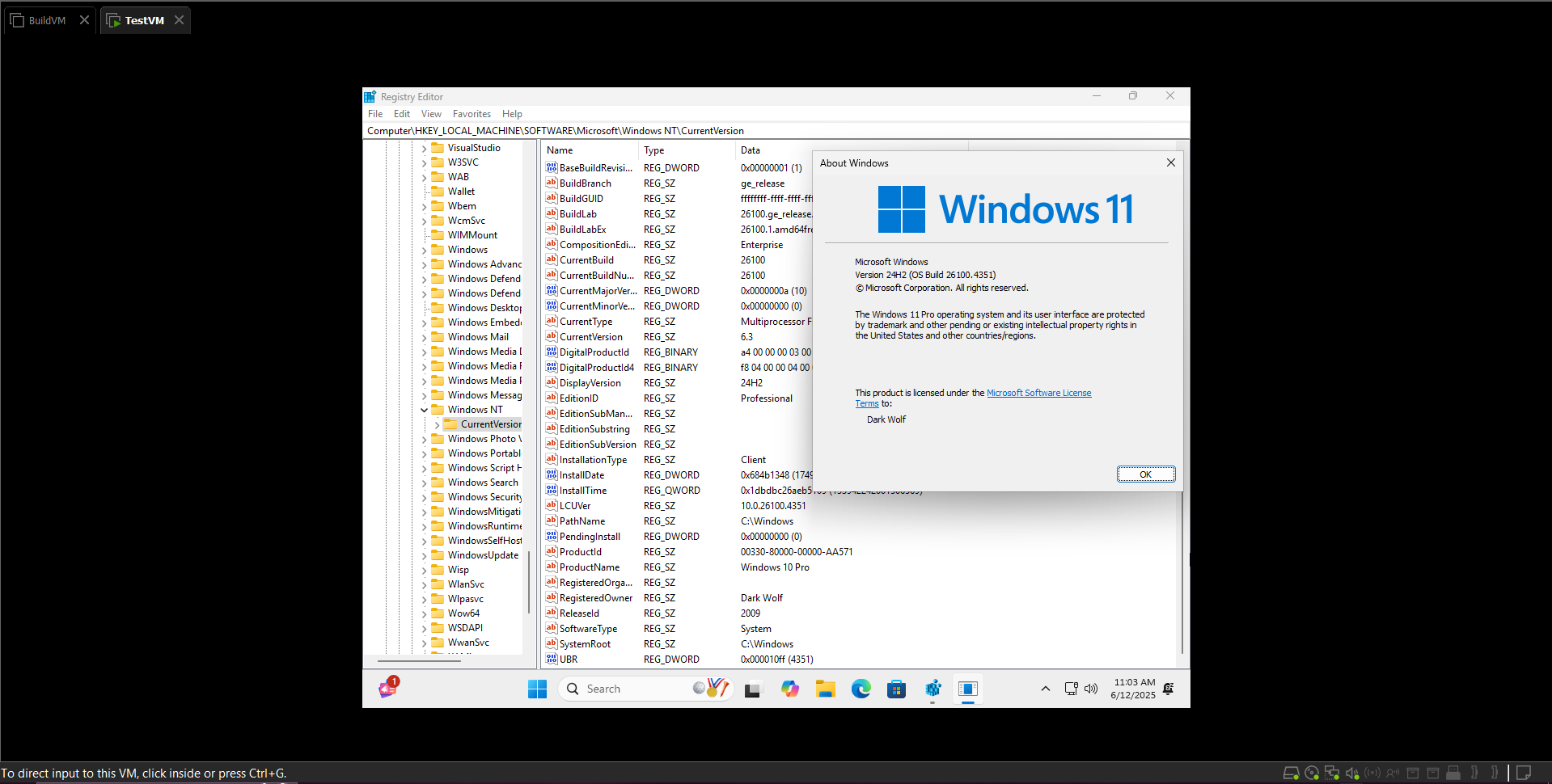
Task: Close the About Windows dialog
Action: pos(1170,162)
